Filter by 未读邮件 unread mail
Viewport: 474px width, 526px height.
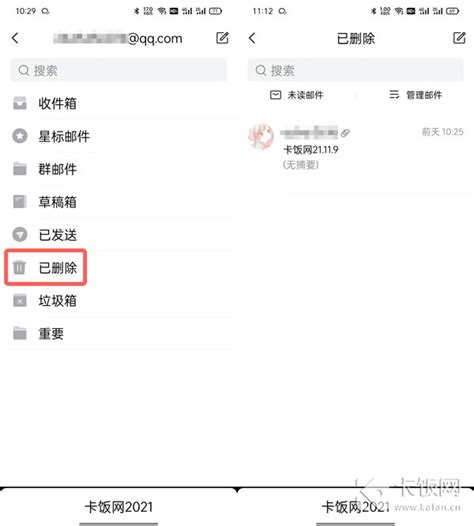tap(297, 95)
